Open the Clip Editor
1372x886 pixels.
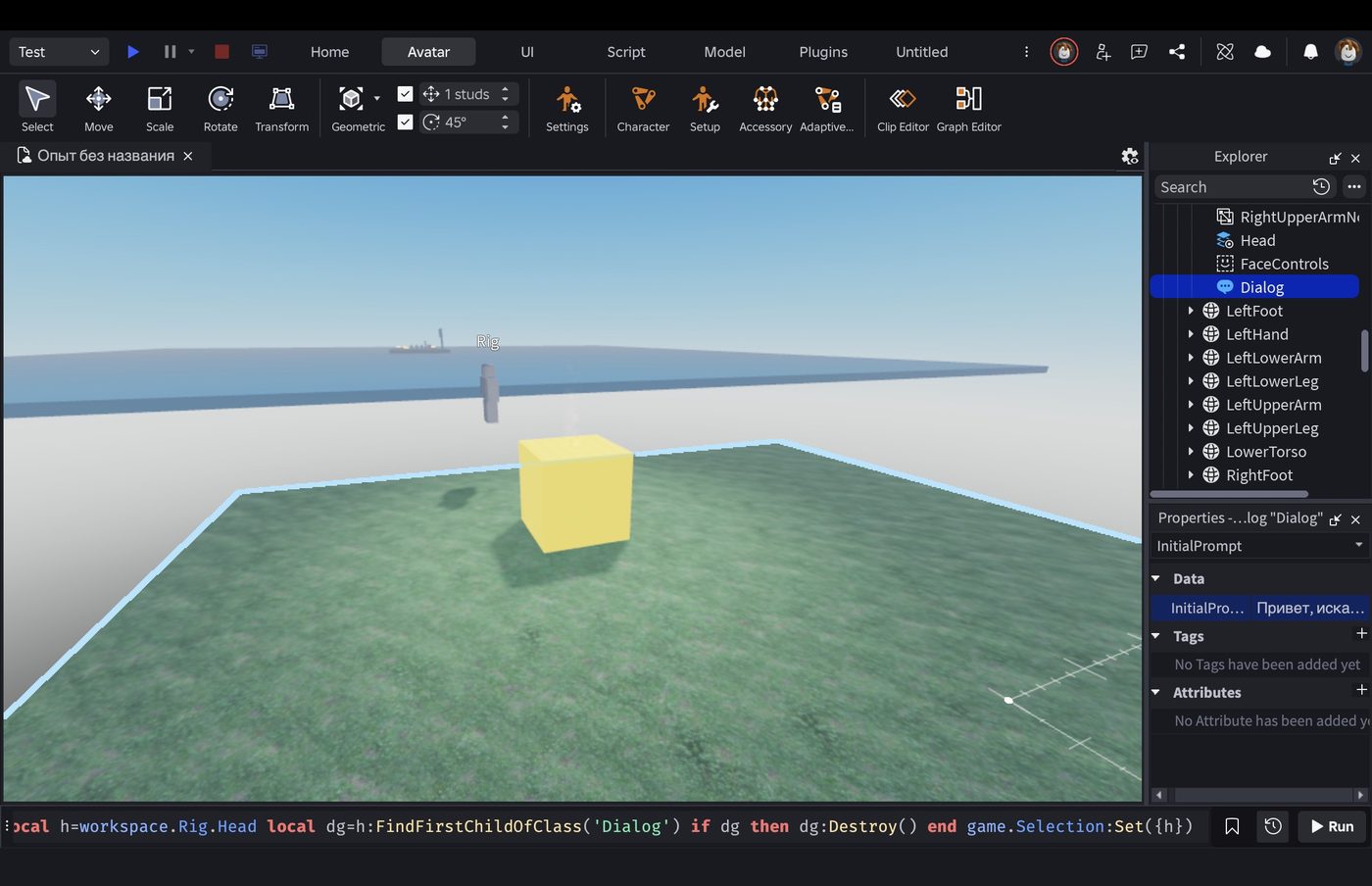pyautogui.click(x=903, y=108)
